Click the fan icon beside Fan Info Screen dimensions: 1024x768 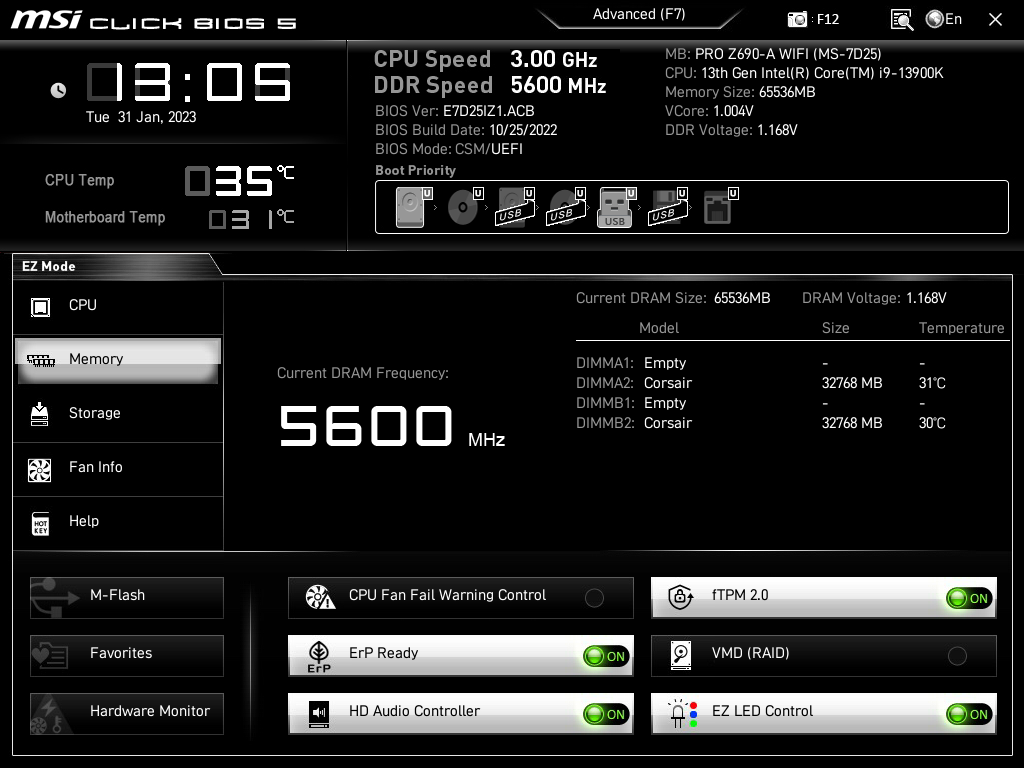pyautogui.click(x=40, y=470)
